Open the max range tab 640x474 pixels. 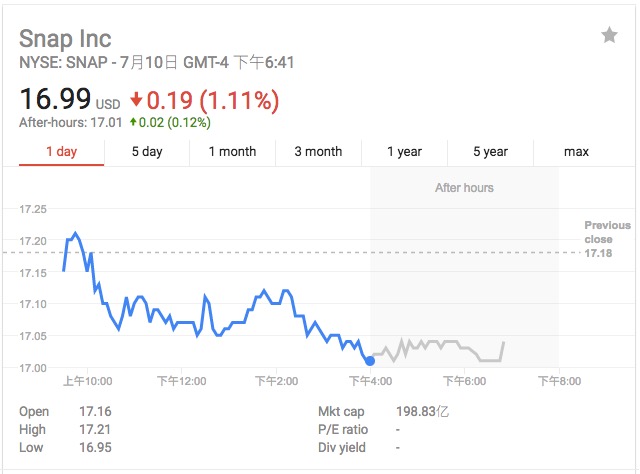[576, 152]
